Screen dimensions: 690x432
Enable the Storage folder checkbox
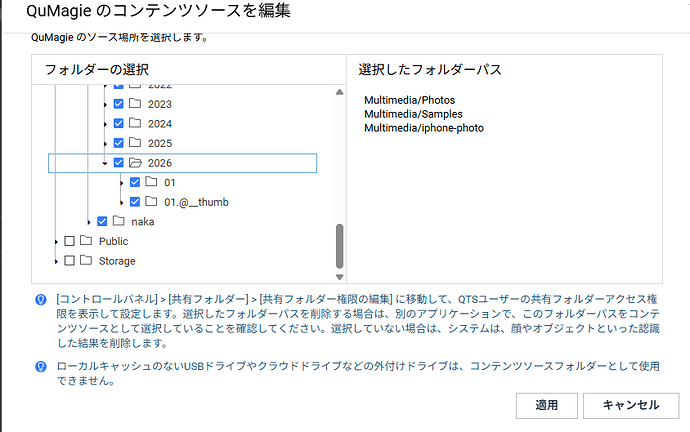pyautogui.click(x=69, y=261)
